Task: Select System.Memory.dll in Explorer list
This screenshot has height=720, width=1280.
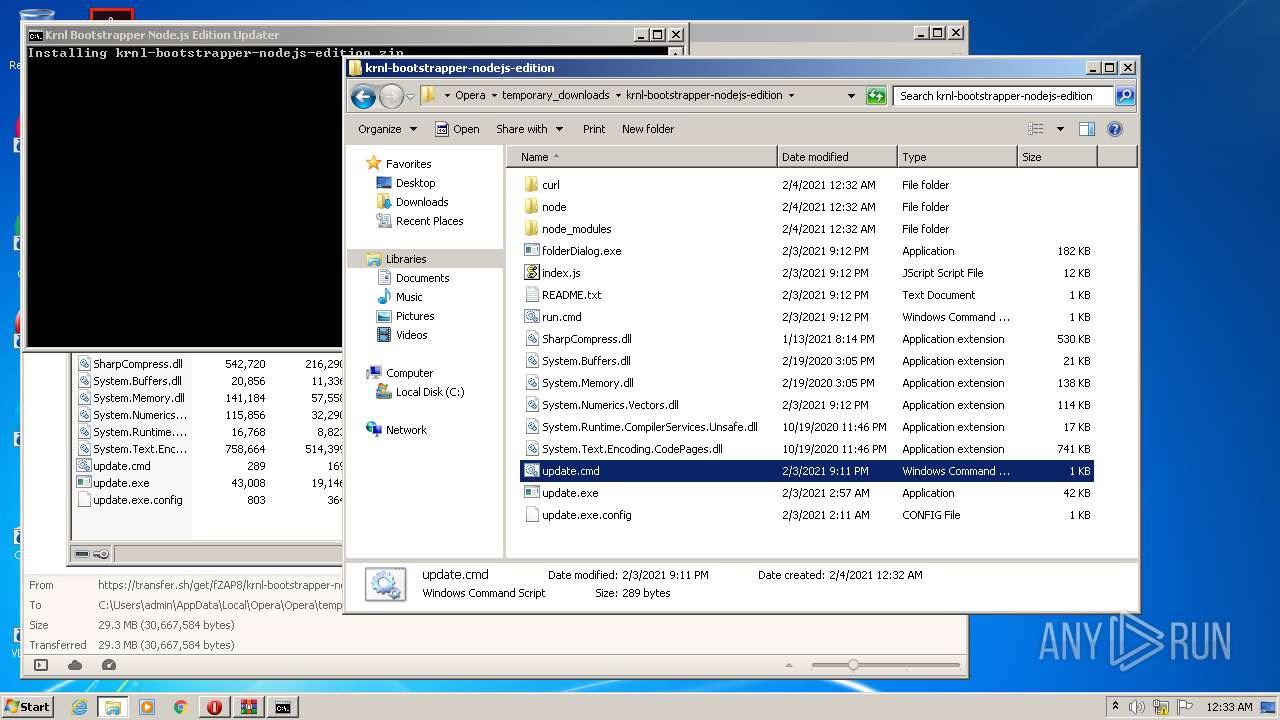Action: click(807, 383)
